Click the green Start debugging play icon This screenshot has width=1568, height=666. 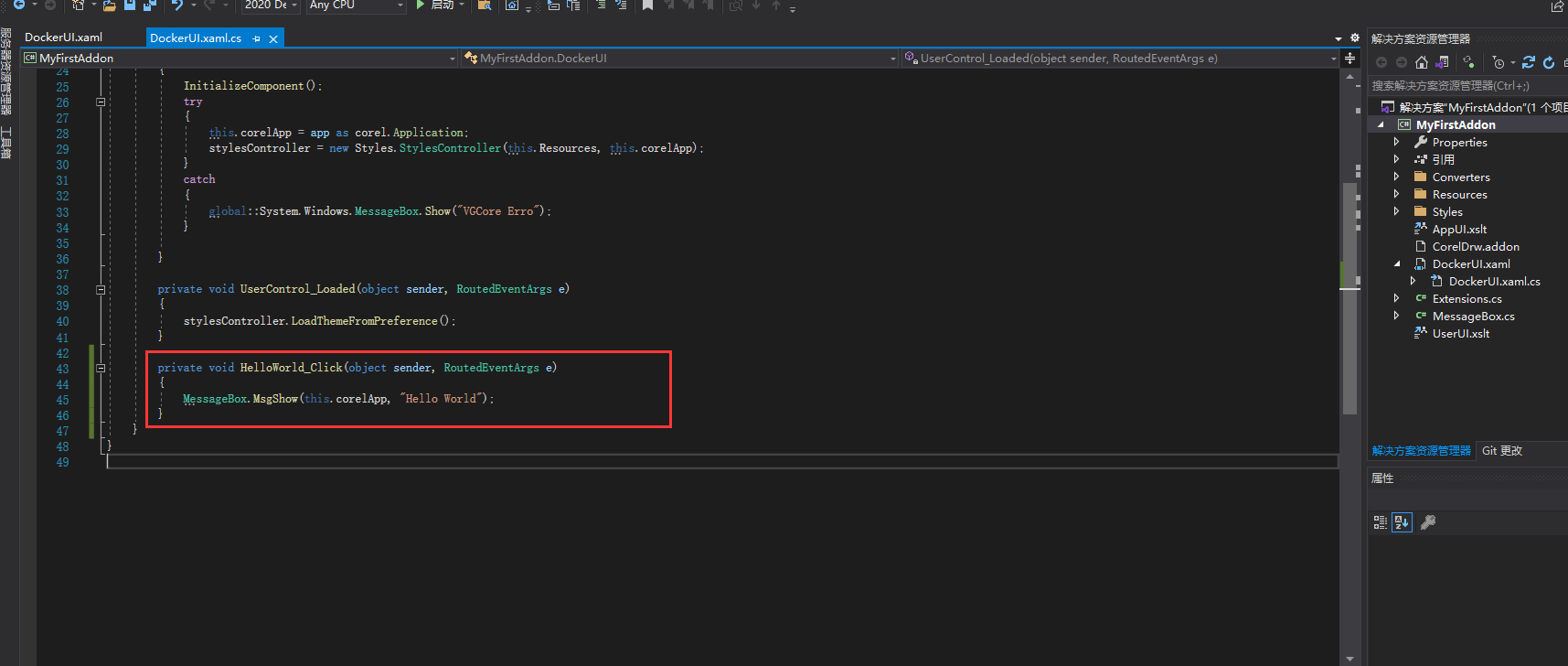[x=420, y=5]
